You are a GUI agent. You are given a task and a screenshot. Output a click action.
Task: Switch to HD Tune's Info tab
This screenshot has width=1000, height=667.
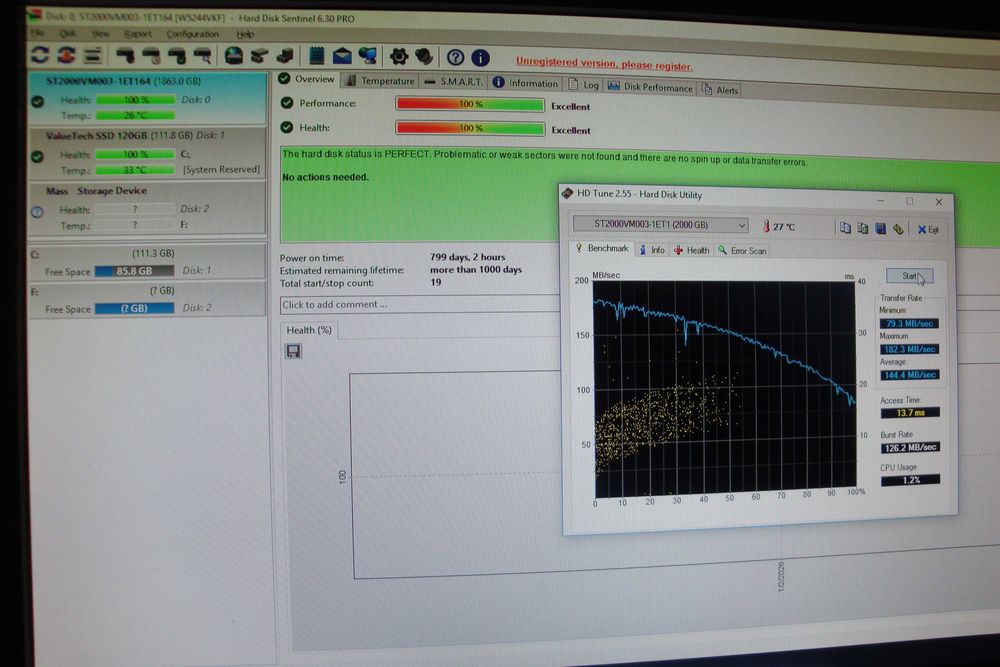(652, 250)
